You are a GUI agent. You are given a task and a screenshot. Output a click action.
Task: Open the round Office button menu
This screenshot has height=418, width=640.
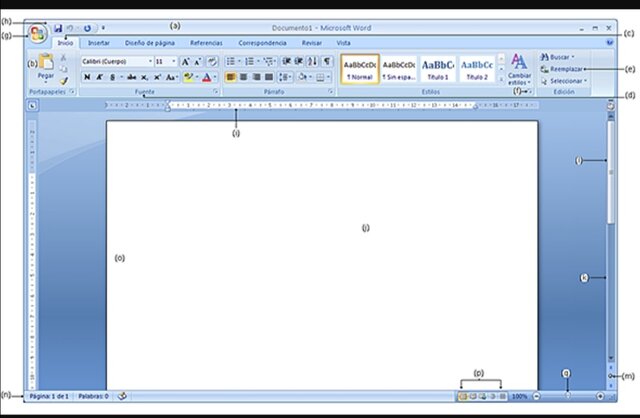pos(38,33)
